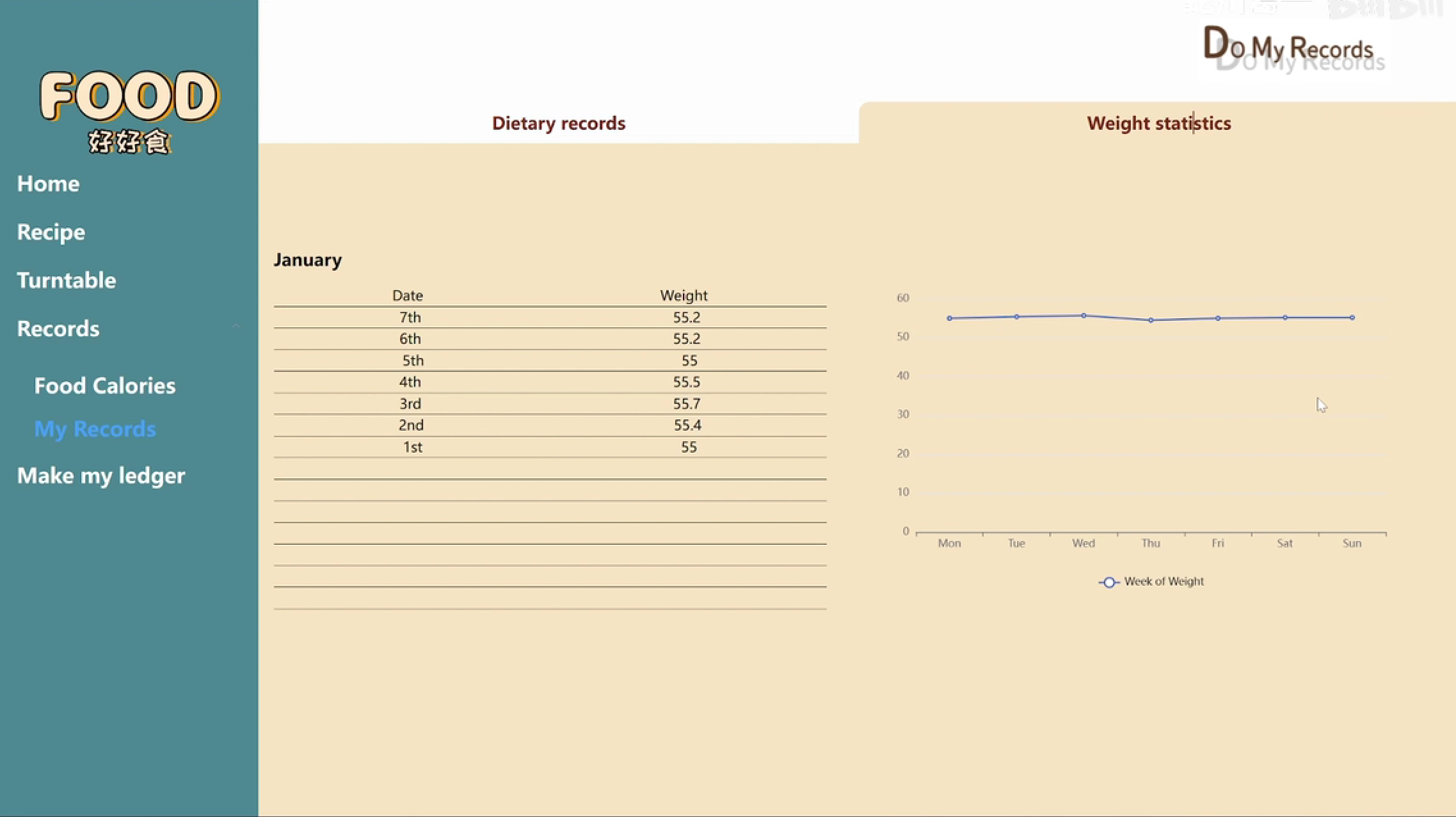This screenshot has width=1456, height=817.
Task: Open the Turntable page
Action: click(66, 280)
